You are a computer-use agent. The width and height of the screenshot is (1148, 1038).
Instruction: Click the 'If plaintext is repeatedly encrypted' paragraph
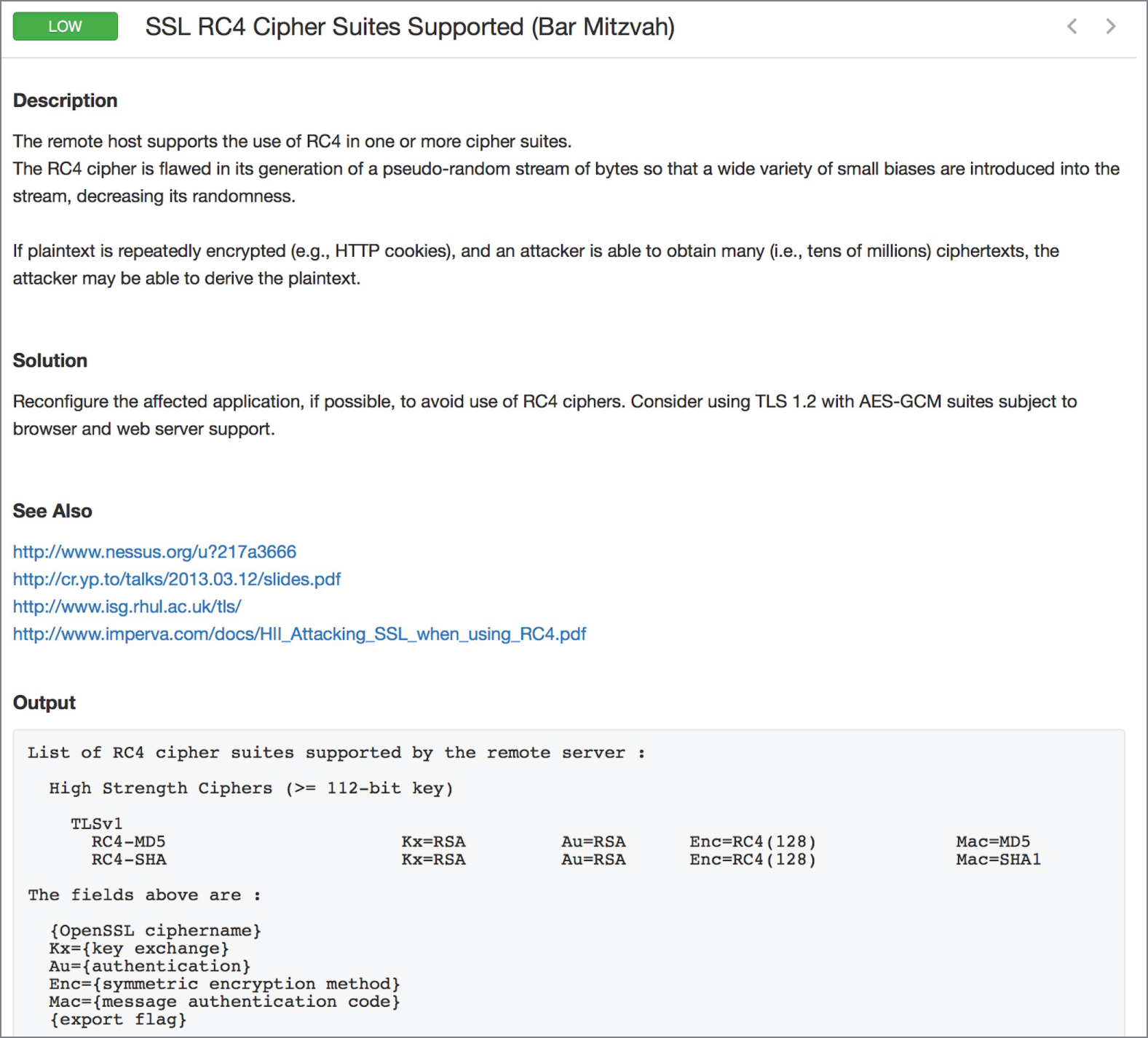pos(536,264)
